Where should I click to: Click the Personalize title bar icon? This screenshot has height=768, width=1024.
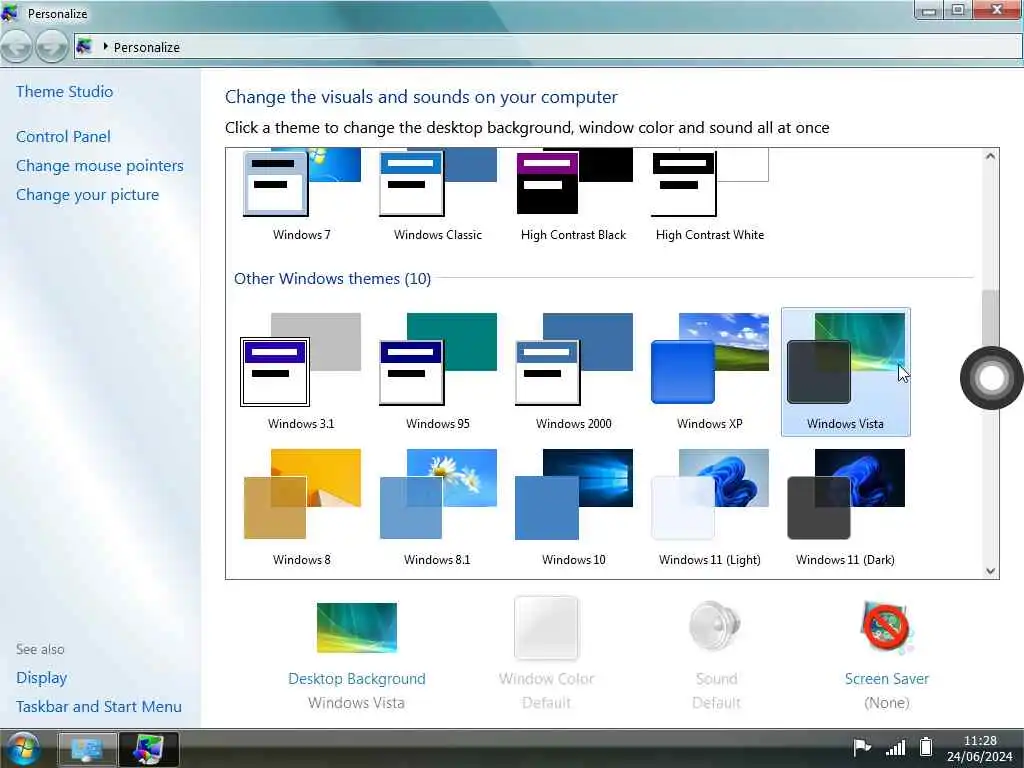(10, 13)
